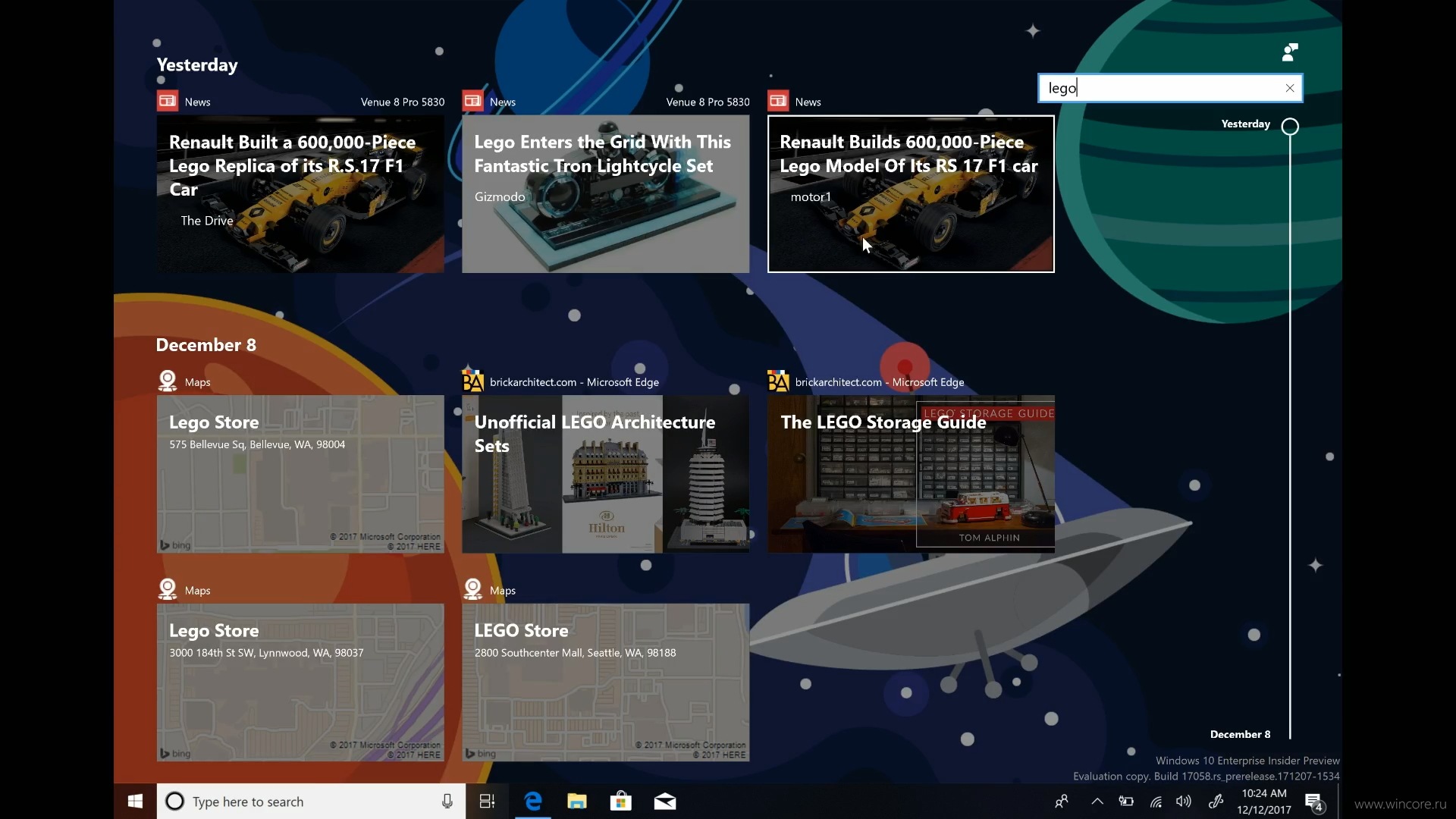Click the Venue 8 Pro 5830 label above The Drive card

(402, 102)
